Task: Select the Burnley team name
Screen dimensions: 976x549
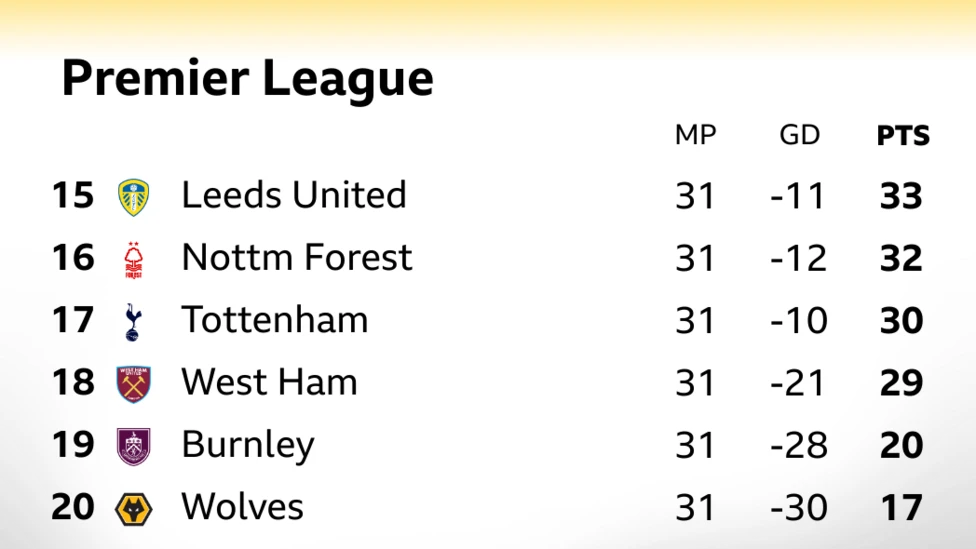Action: pos(248,445)
